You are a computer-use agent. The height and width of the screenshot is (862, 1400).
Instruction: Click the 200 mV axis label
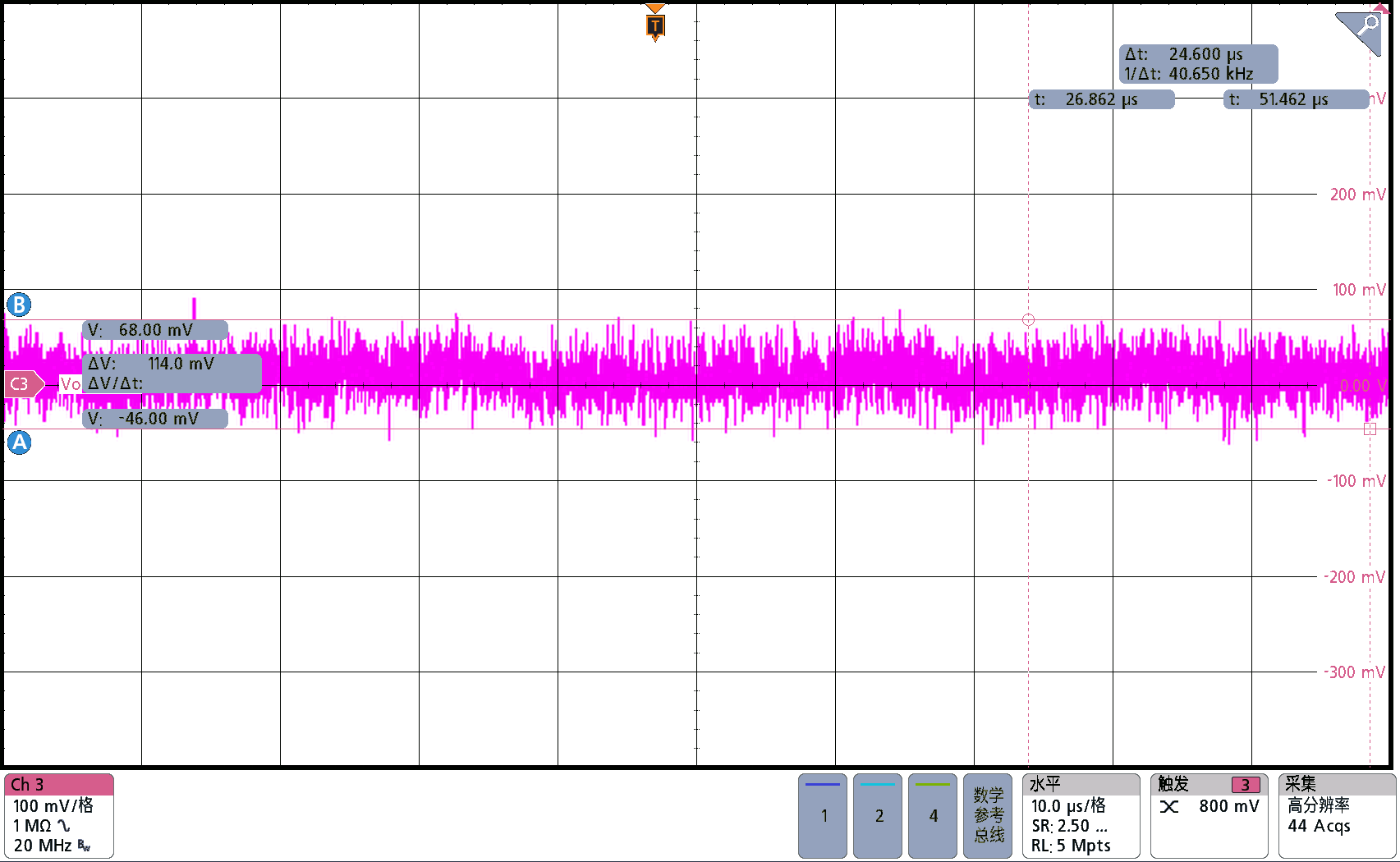[x=1357, y=195]
